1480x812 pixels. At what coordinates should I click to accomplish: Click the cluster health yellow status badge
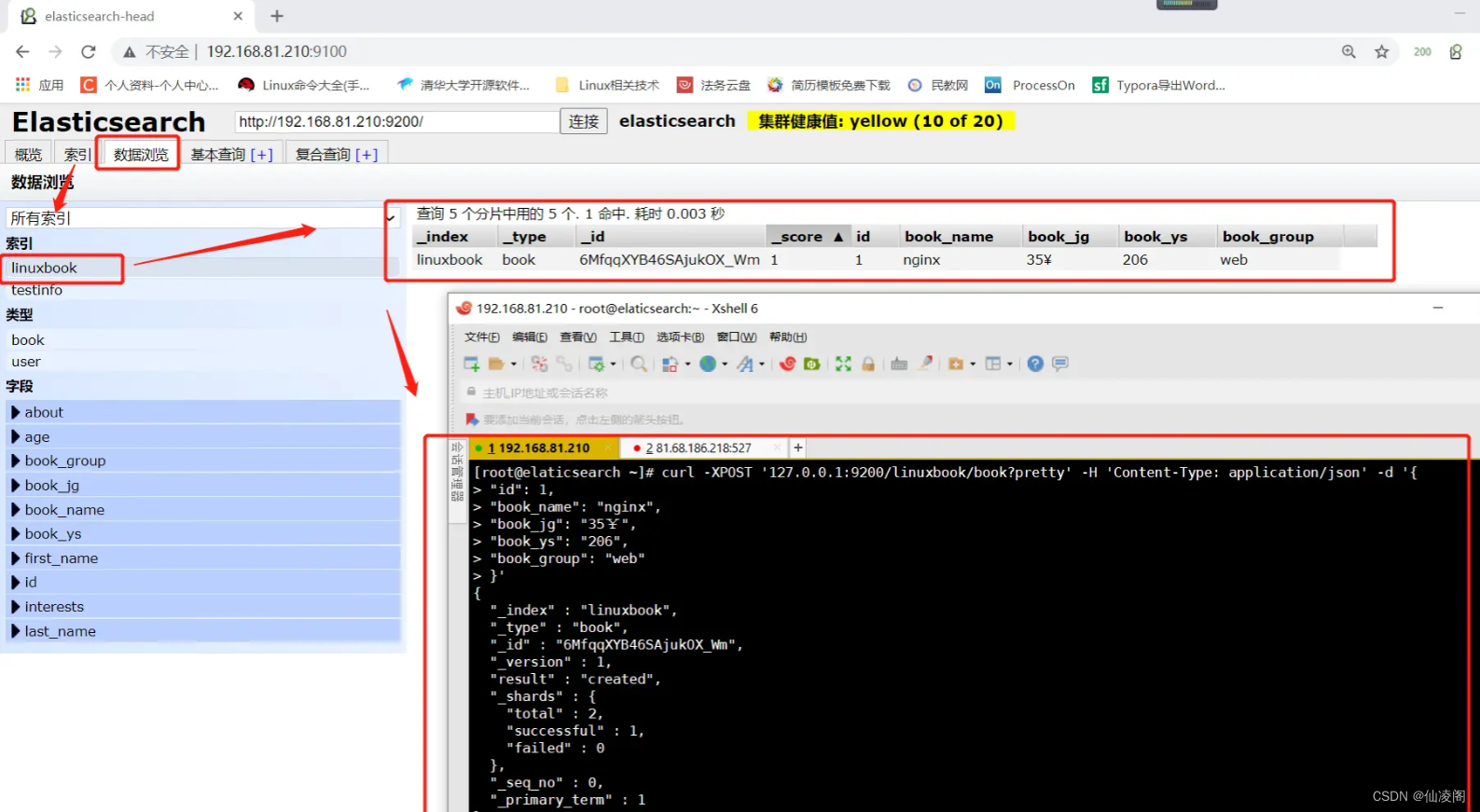pos(880,121)
